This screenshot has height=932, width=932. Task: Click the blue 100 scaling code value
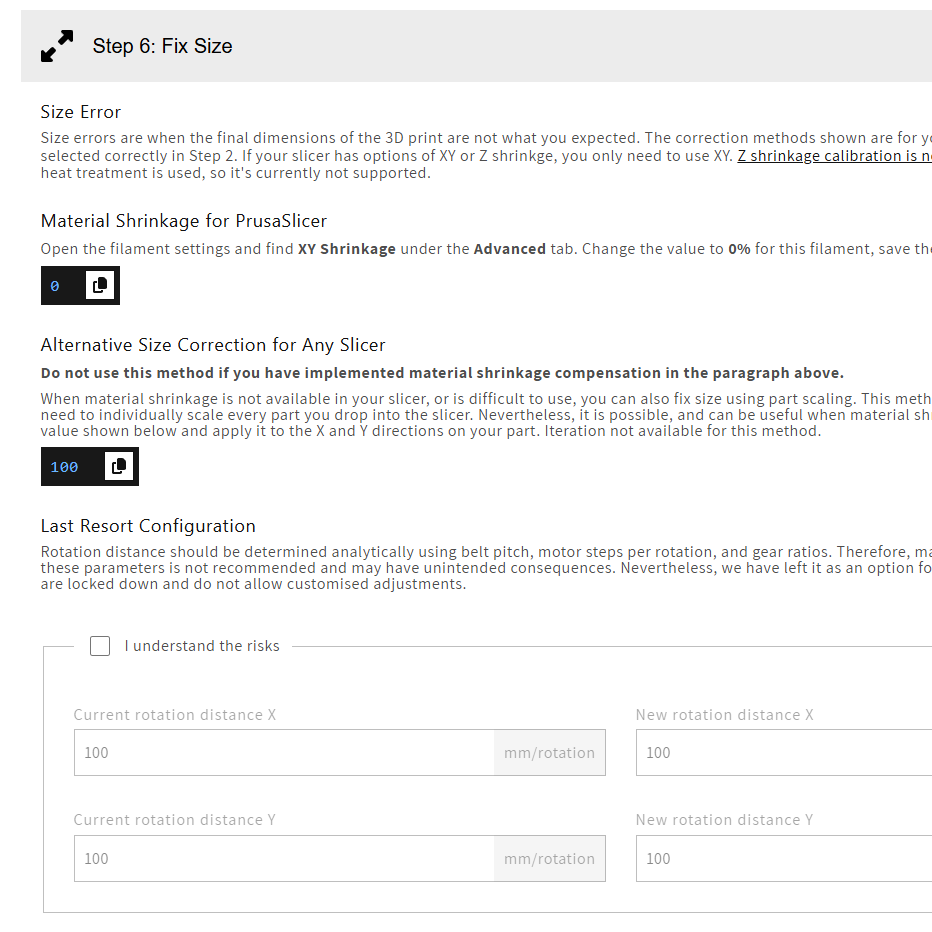(64, 467)
